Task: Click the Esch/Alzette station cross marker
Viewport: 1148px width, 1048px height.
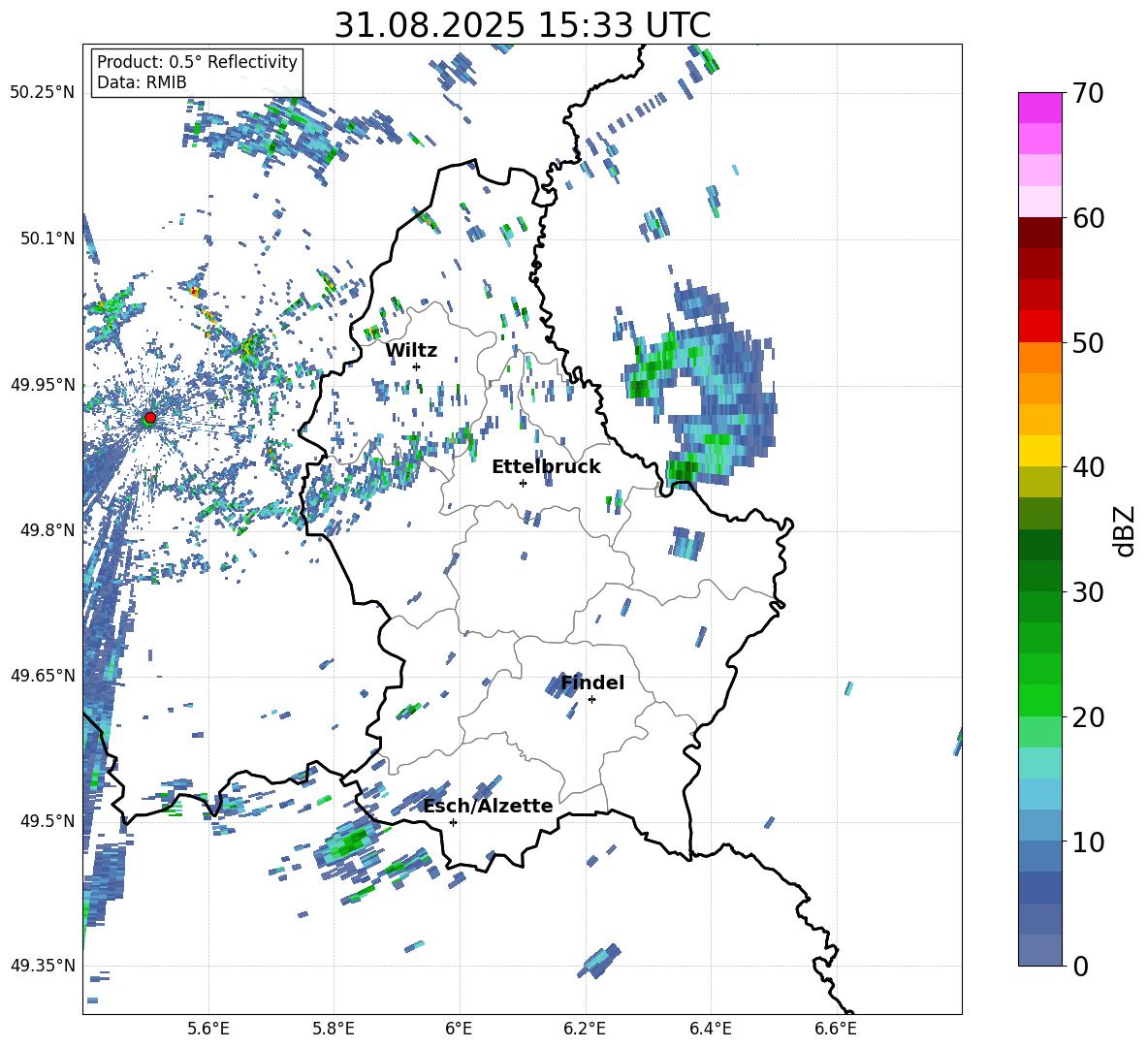Action: point(453,822)
